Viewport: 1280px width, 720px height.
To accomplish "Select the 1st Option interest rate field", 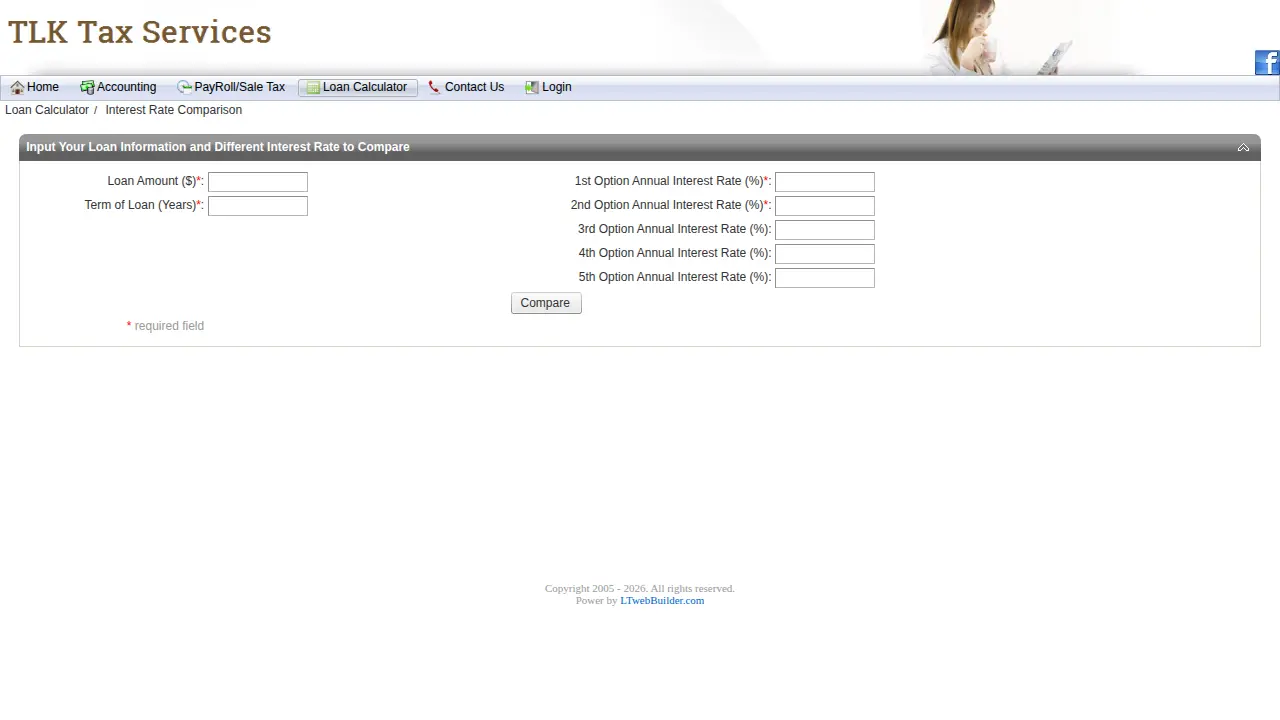I will 825,182.
